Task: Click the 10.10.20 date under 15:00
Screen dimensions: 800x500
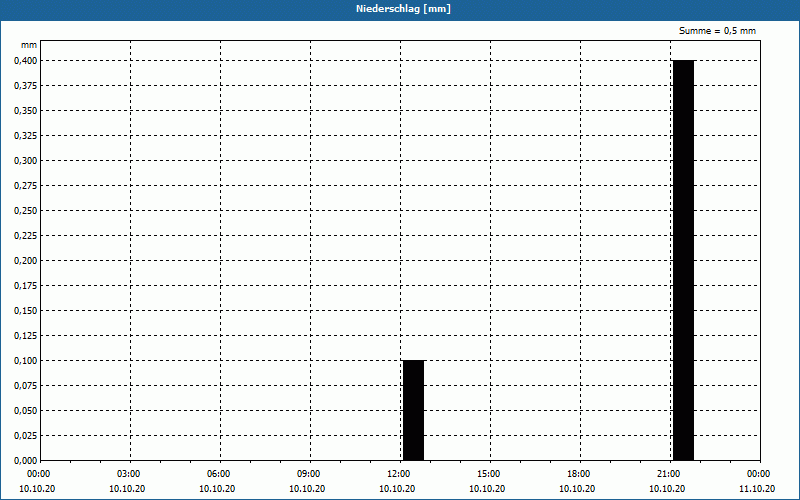Action: pyautogui.click(x=487, y=489)
